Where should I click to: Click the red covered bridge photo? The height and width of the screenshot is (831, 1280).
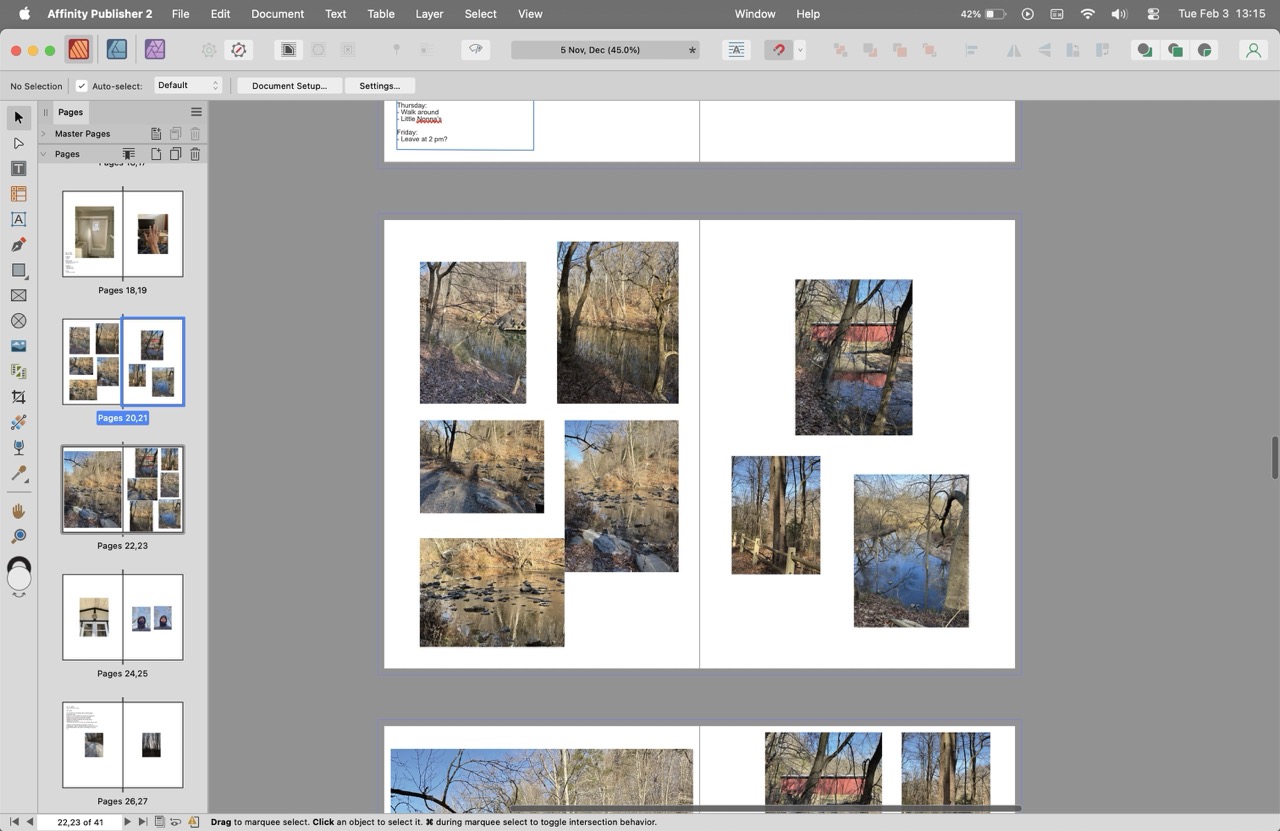tap(853, 357)
